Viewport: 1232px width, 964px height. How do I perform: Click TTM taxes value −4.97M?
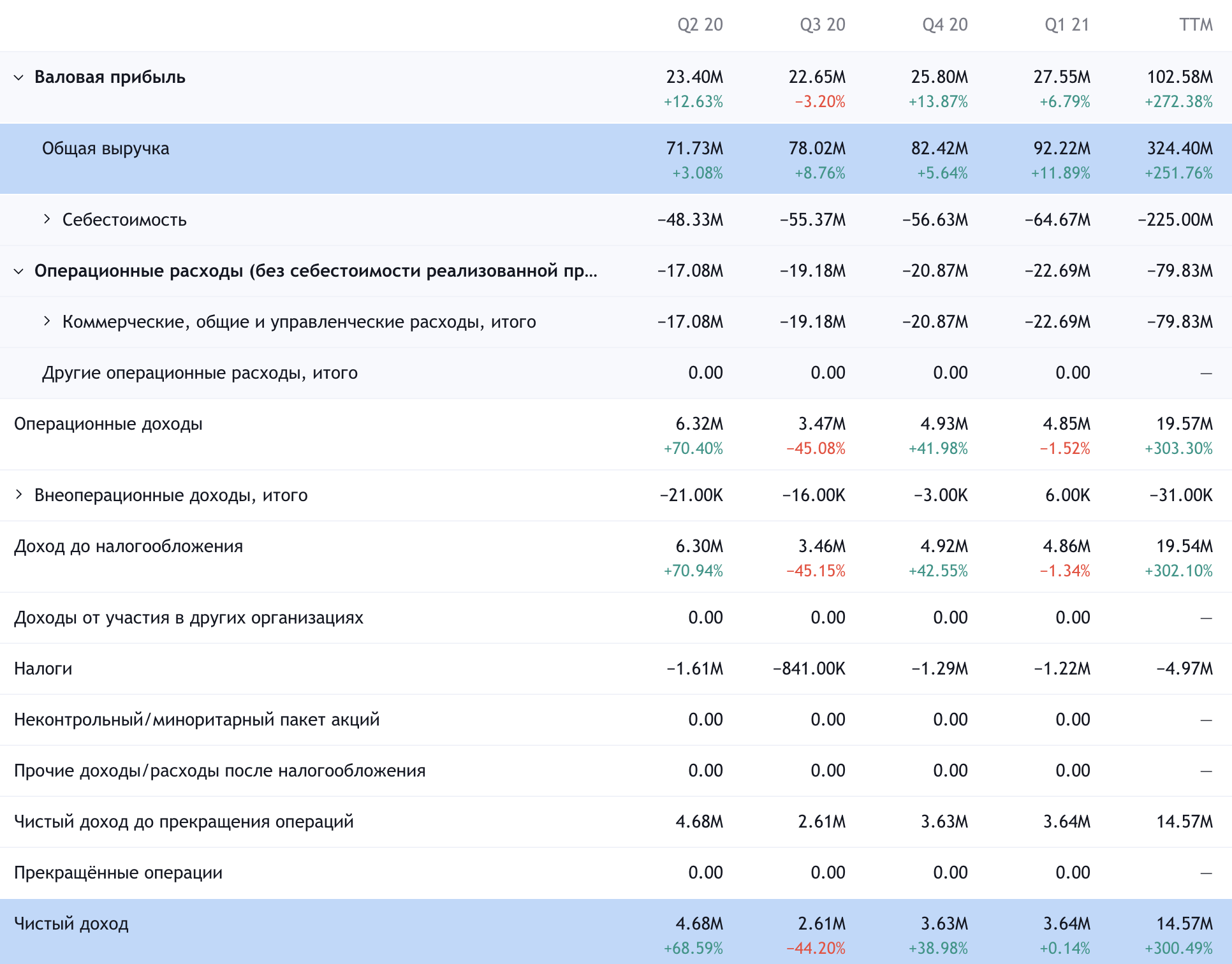(x=1185, y=669)
